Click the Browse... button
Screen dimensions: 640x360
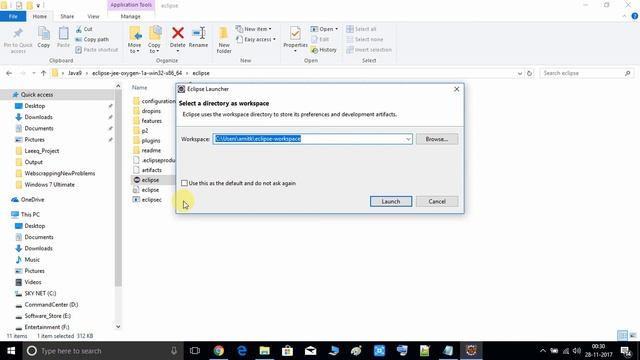[437, 139]
